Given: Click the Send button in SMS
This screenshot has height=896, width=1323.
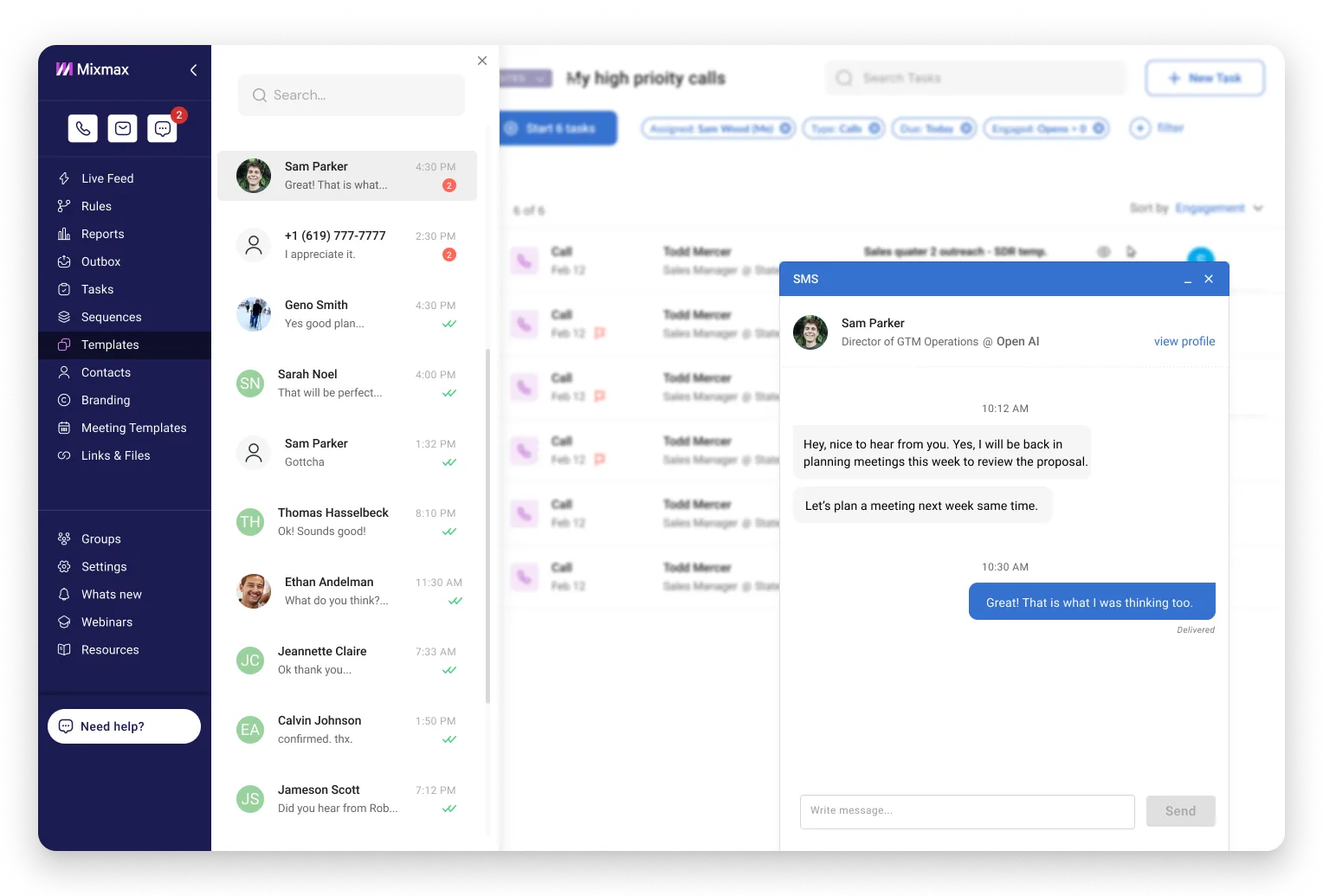Looking at the screenshot, I should point(1181,811).
